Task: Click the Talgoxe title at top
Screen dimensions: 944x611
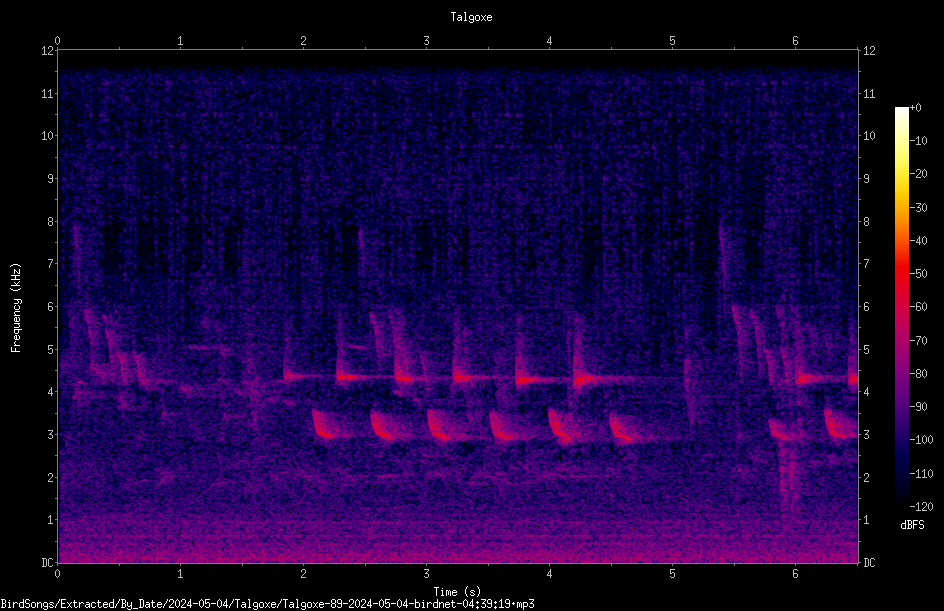Action: (x=471, y=17)
